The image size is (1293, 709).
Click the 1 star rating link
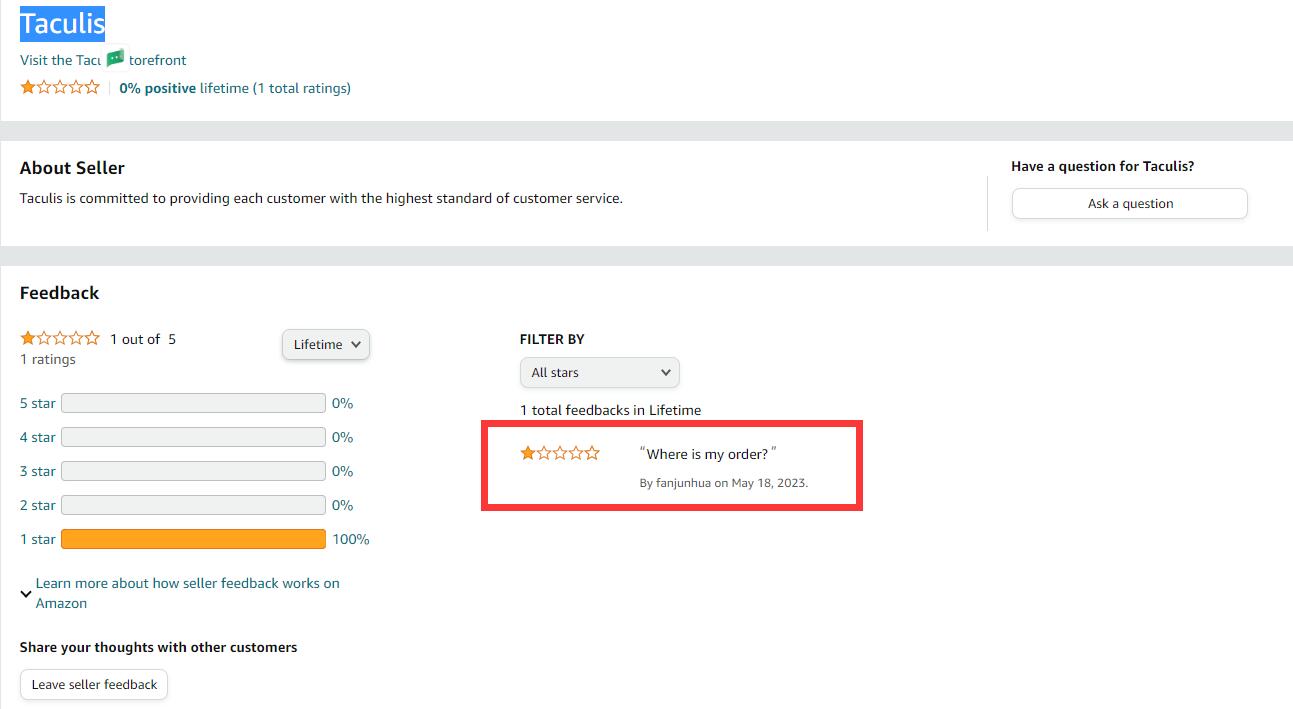tap(38, 540)
